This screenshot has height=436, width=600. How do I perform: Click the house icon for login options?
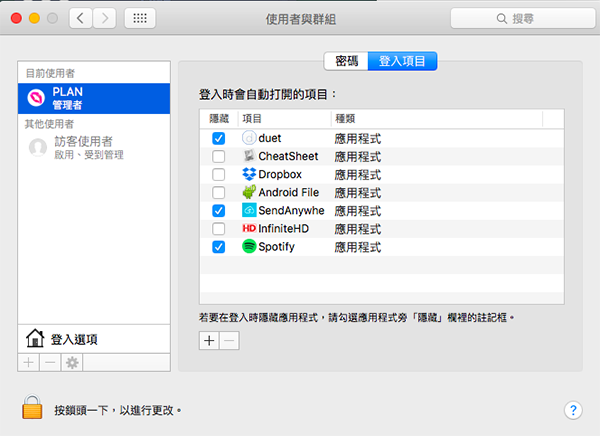tap(35, 338)
